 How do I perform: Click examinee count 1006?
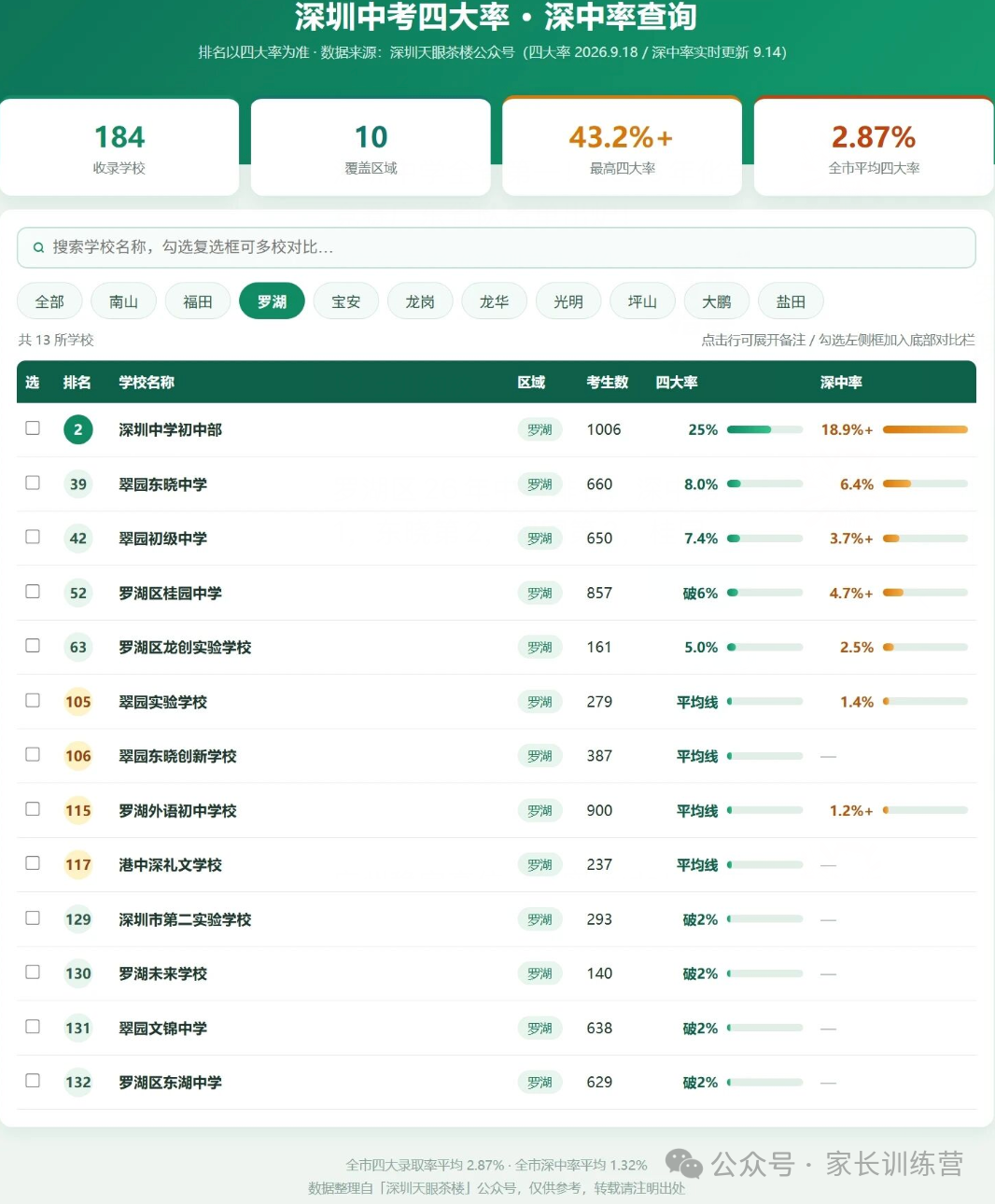[x=604, y=429]
